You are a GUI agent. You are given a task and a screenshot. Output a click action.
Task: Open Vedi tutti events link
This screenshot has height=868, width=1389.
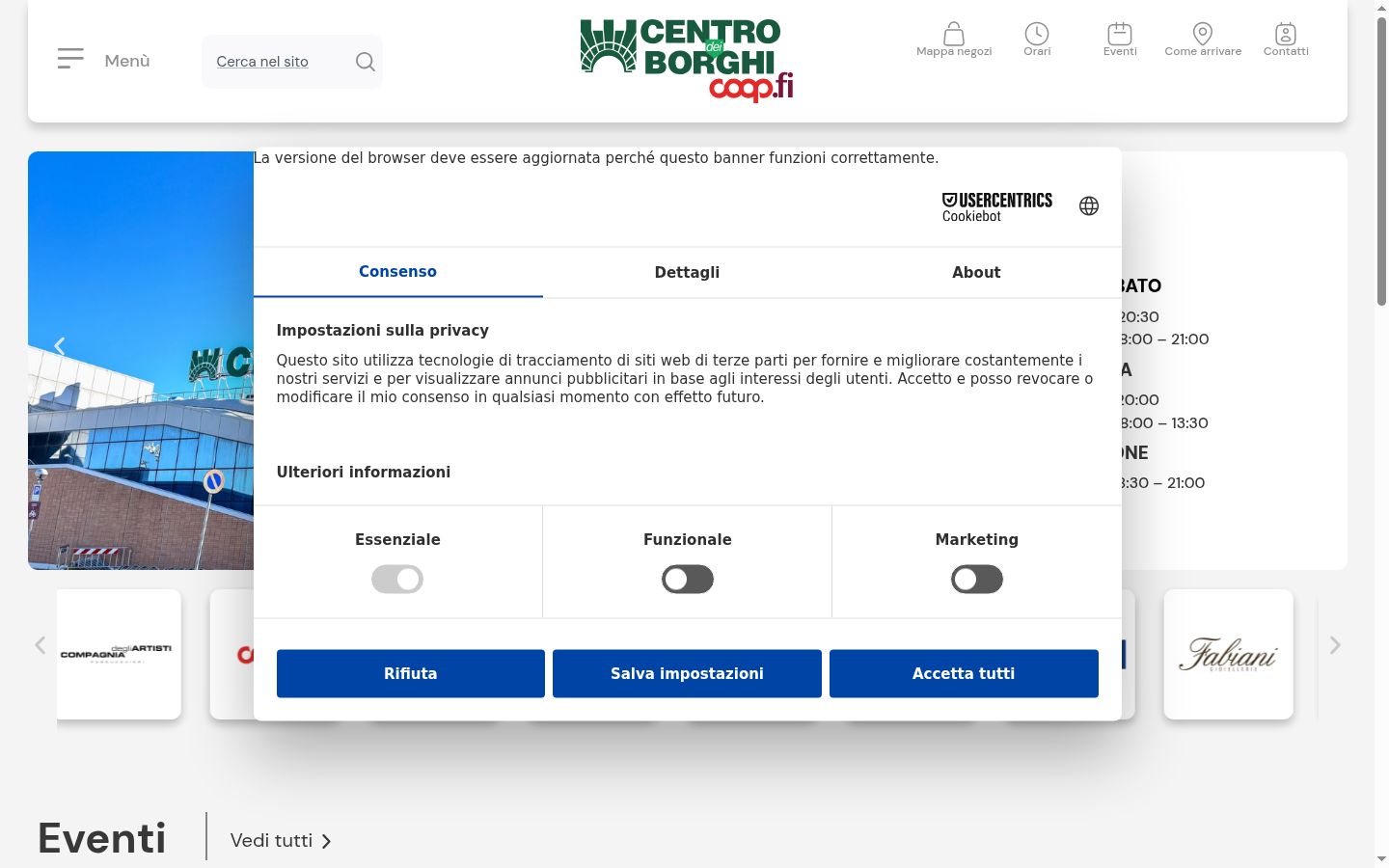281,841
